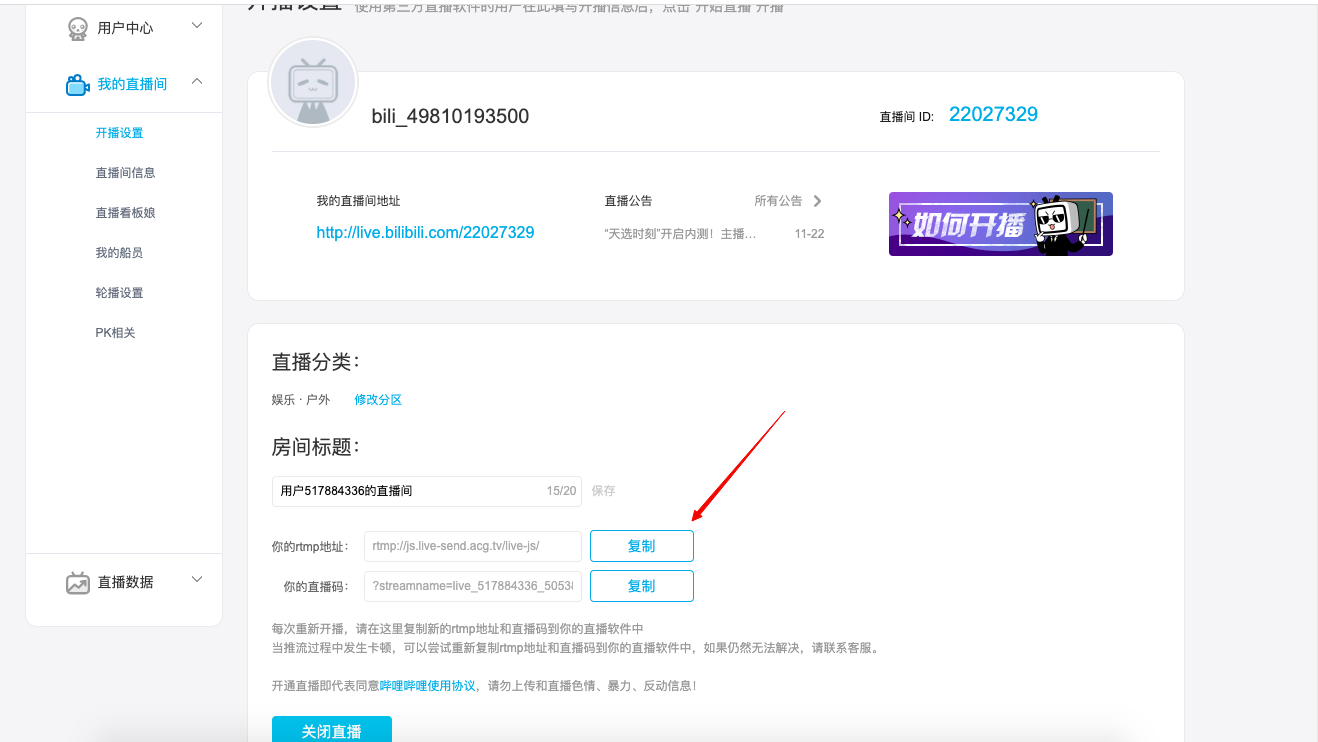This screenshot has width=1318, height=742.
Task: Open the 哔哩哔哩使用协议 link
Action: 428,686
